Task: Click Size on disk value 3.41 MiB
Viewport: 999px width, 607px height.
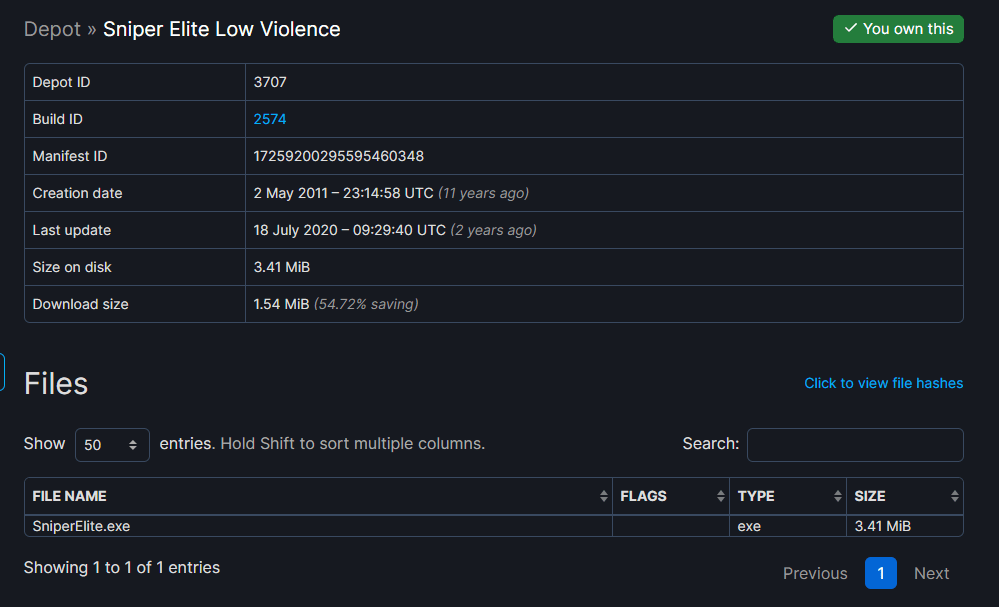Action: click(x=282, y=267)
